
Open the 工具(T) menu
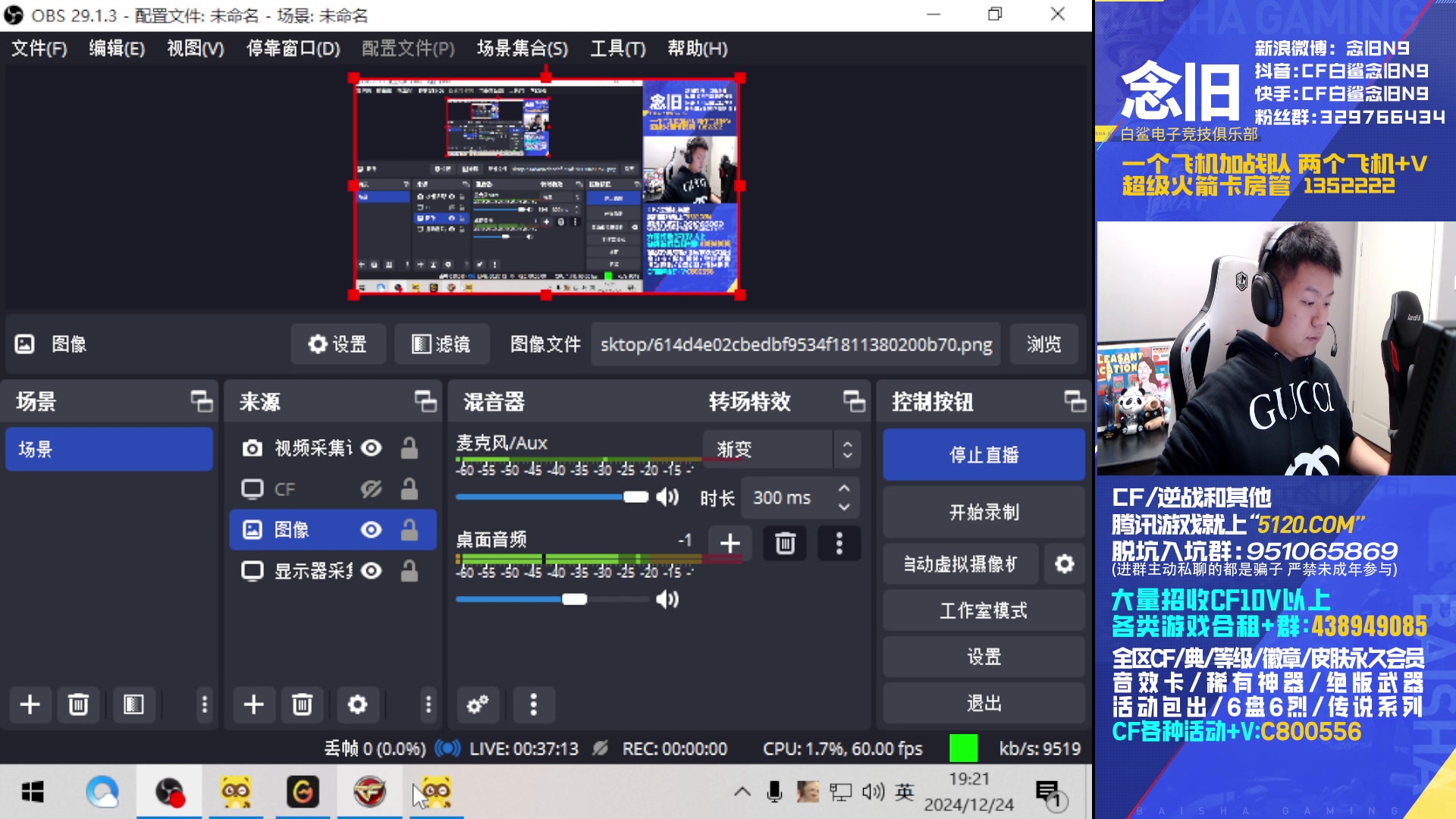click(618, 49)
